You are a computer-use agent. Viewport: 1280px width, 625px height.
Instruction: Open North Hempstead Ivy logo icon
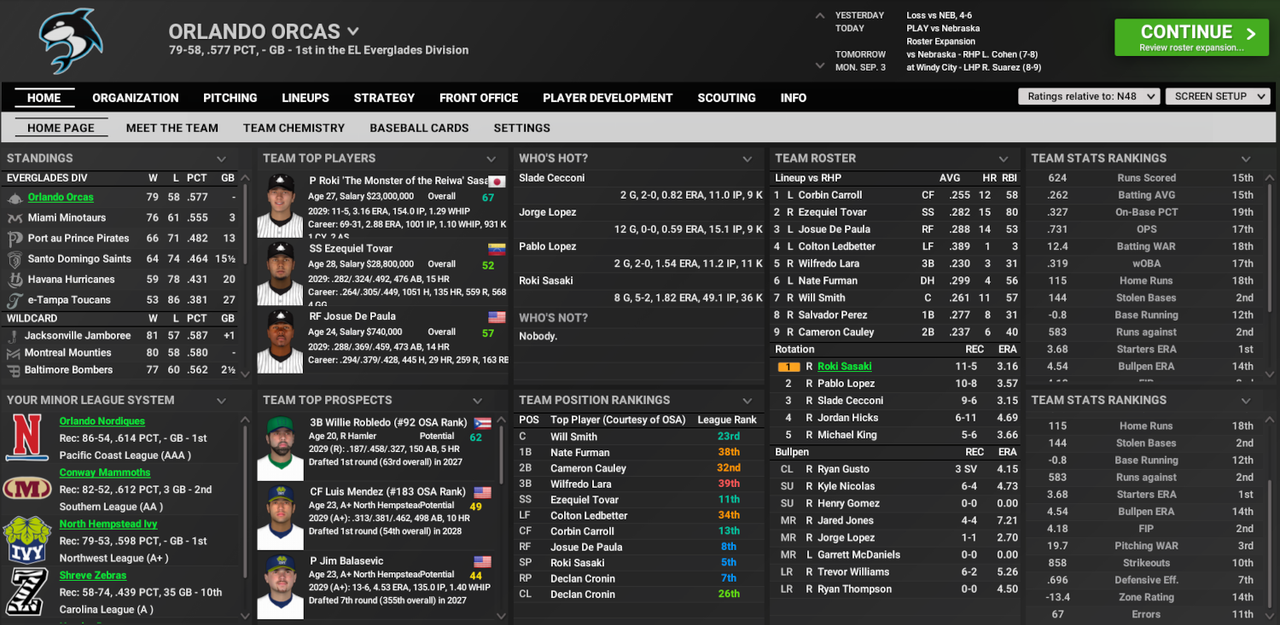(27, 540)
